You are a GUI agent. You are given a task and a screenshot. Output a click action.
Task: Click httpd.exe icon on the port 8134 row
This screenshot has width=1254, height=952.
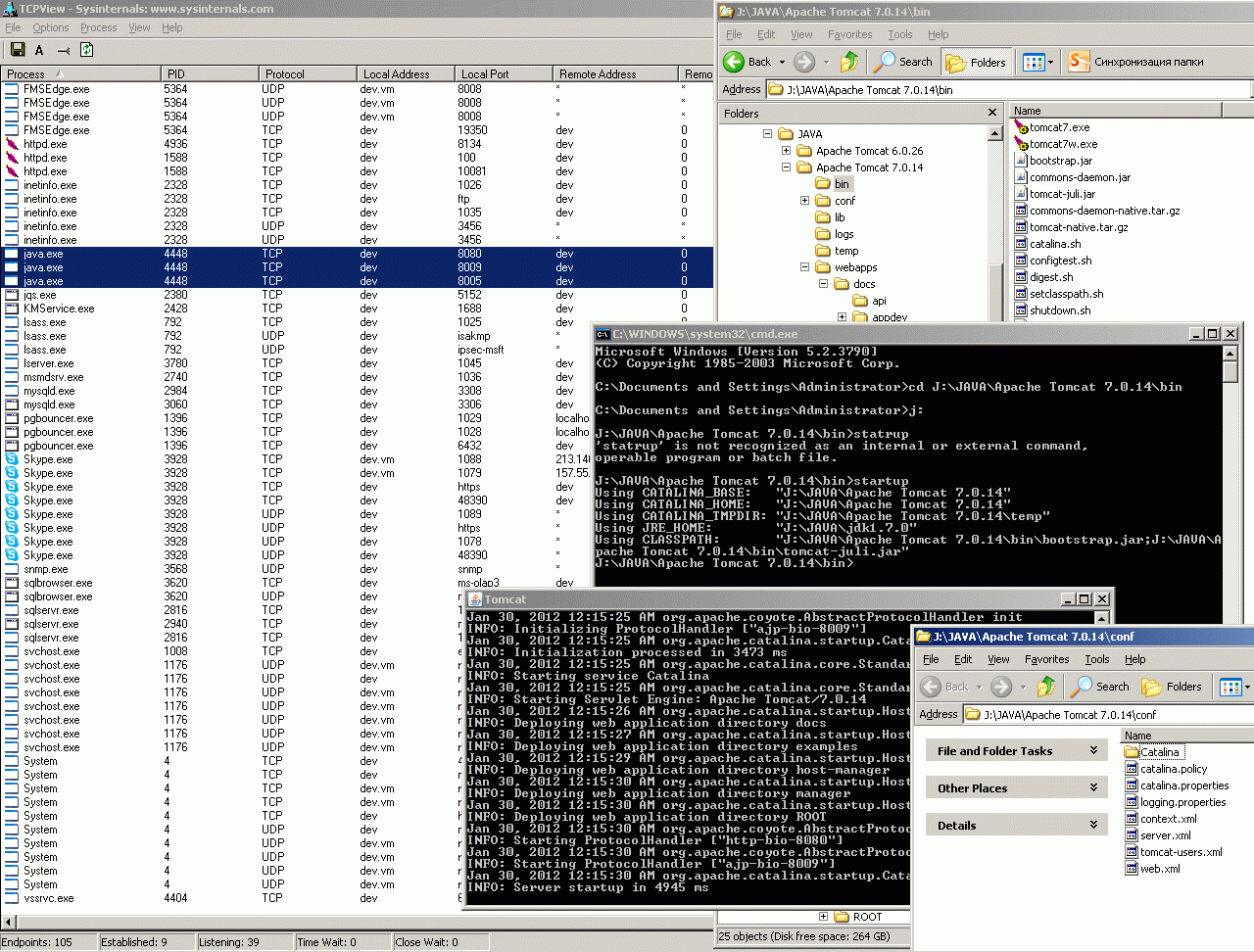(12, 144)
